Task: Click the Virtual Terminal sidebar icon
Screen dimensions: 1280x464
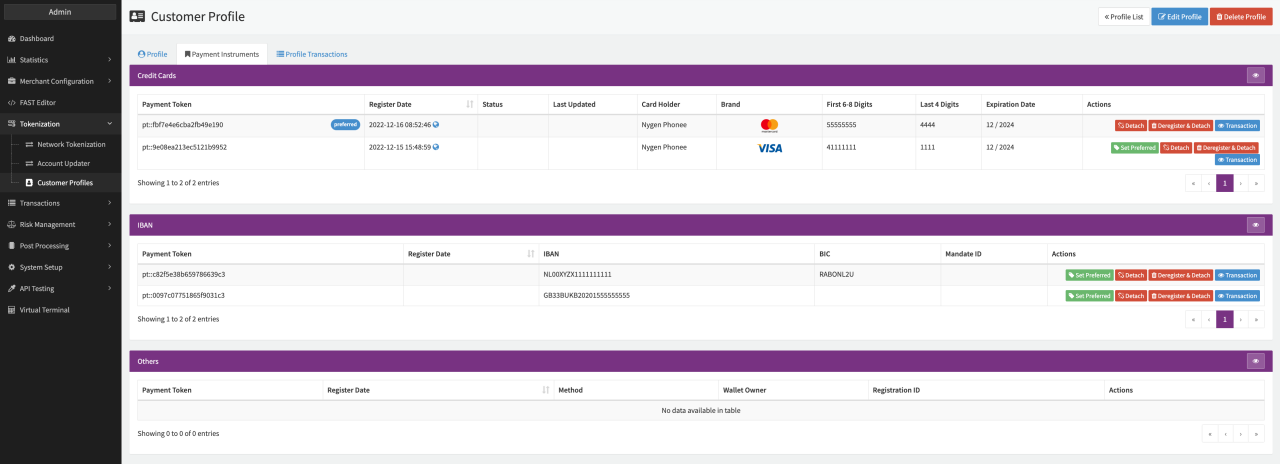Action: 11,310
